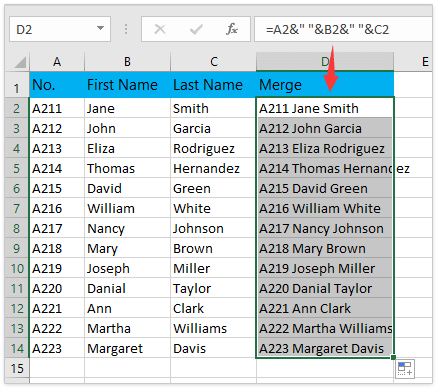This screenshot has height=388, width=437.
Task: Select column A header
Action: [x=57, y=62]
